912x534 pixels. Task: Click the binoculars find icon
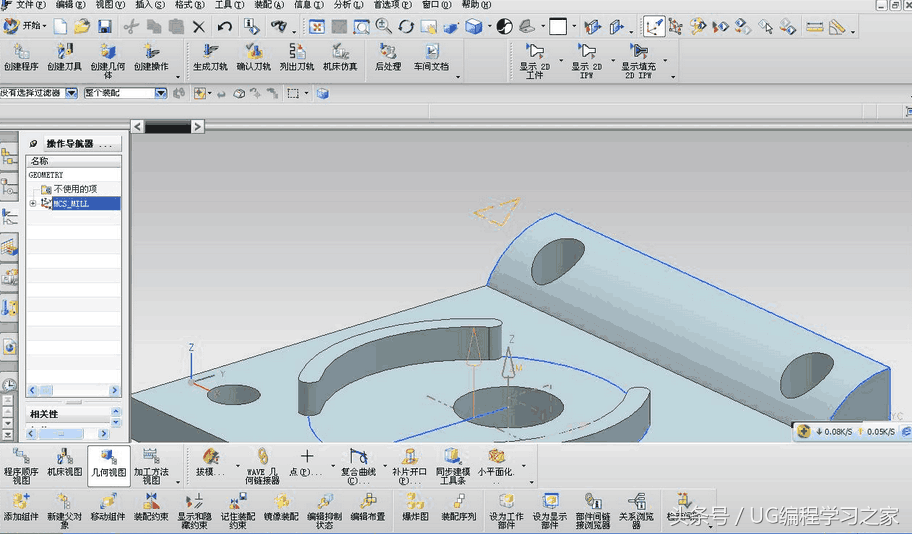279,26
